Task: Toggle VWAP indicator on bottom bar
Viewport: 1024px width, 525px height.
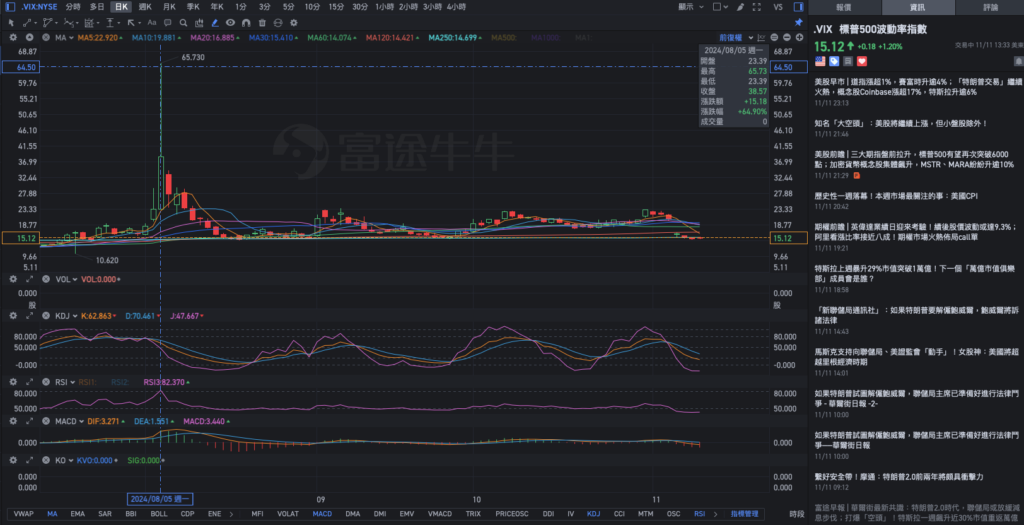Action: pyautogui.click(x=24, y=514)
